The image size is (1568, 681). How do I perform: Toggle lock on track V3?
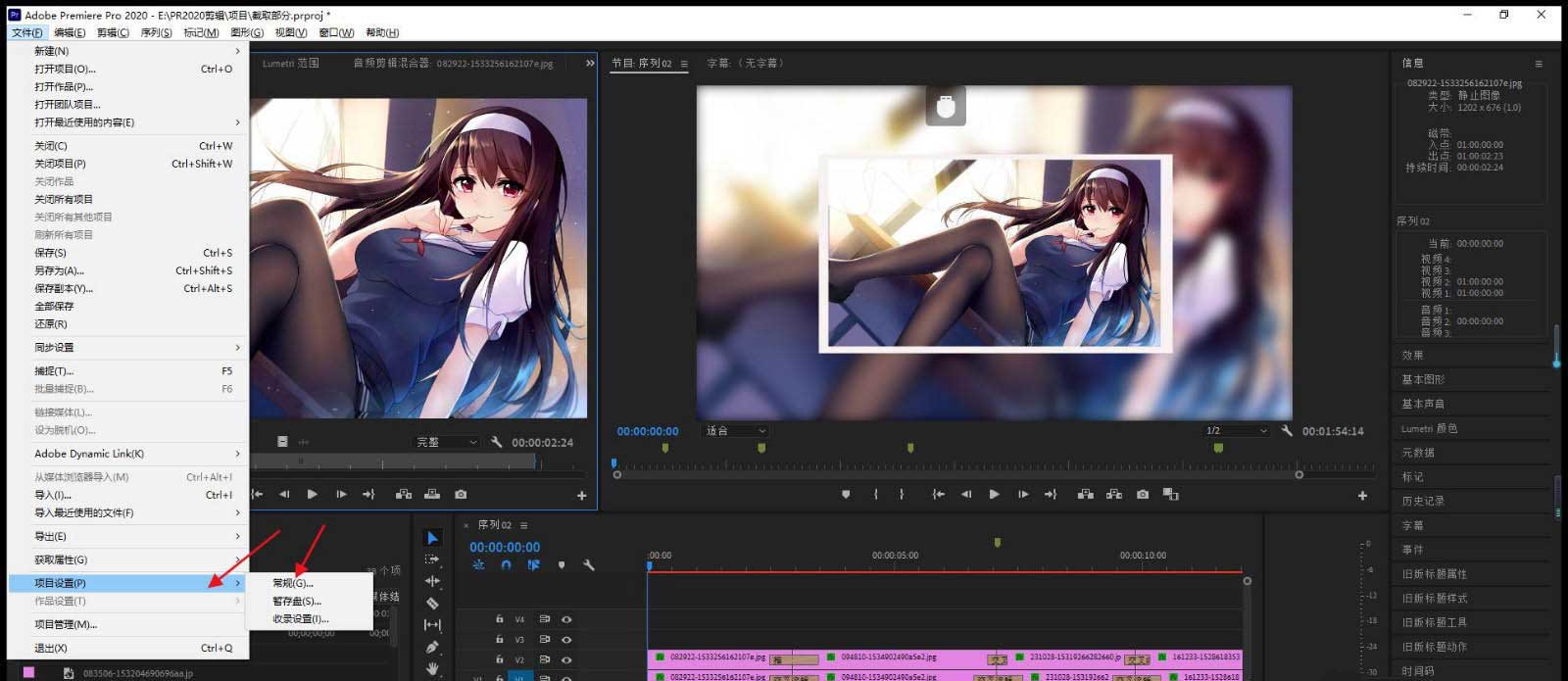coord(499,640)
